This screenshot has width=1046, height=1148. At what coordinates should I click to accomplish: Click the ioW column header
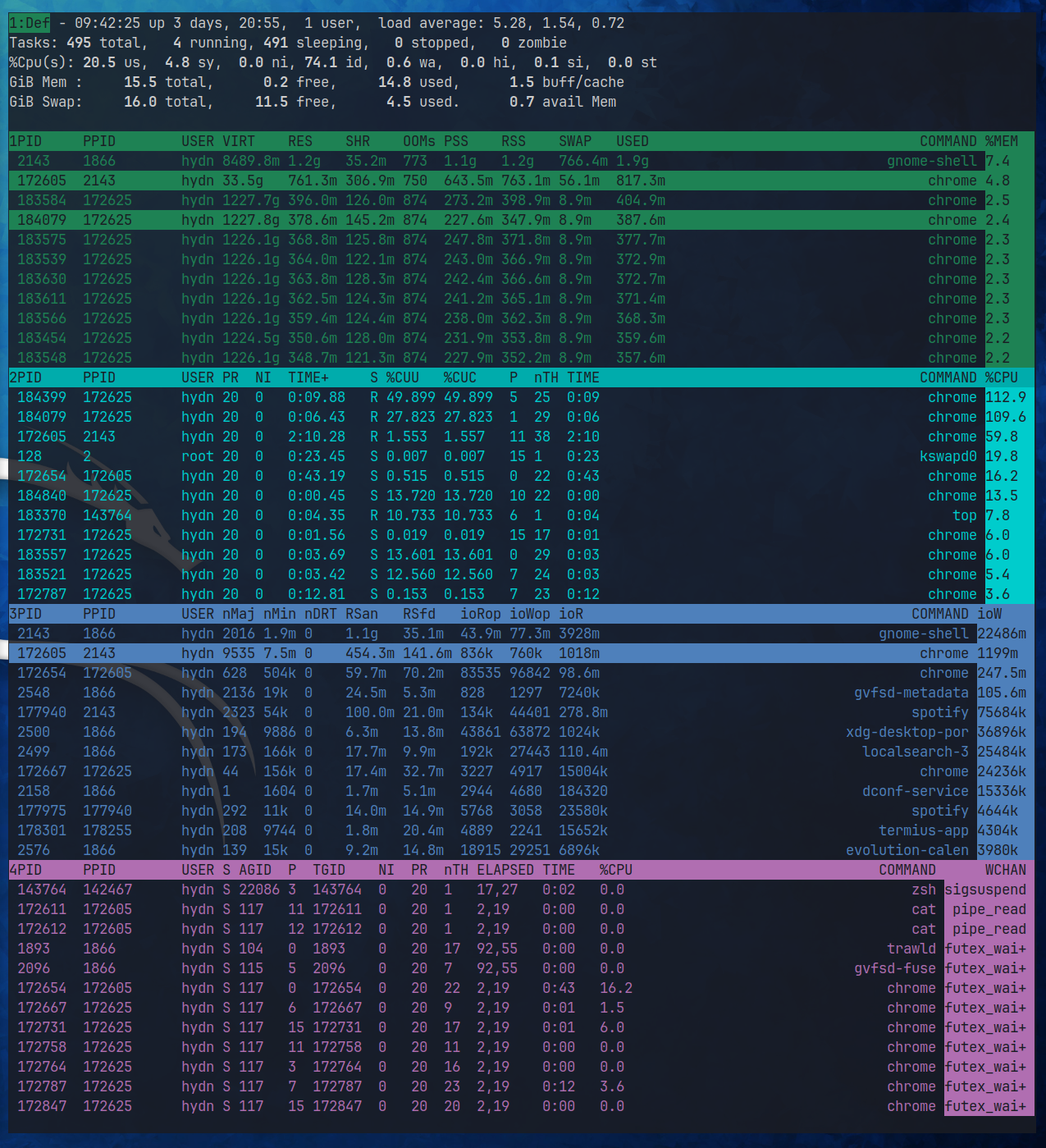[989, 614]
